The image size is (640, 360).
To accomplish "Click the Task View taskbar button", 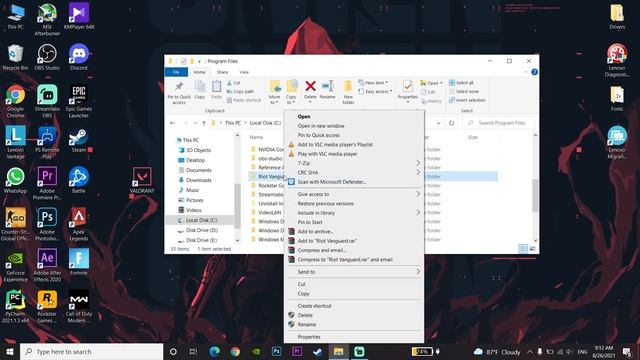I will (x=193, y=351).
